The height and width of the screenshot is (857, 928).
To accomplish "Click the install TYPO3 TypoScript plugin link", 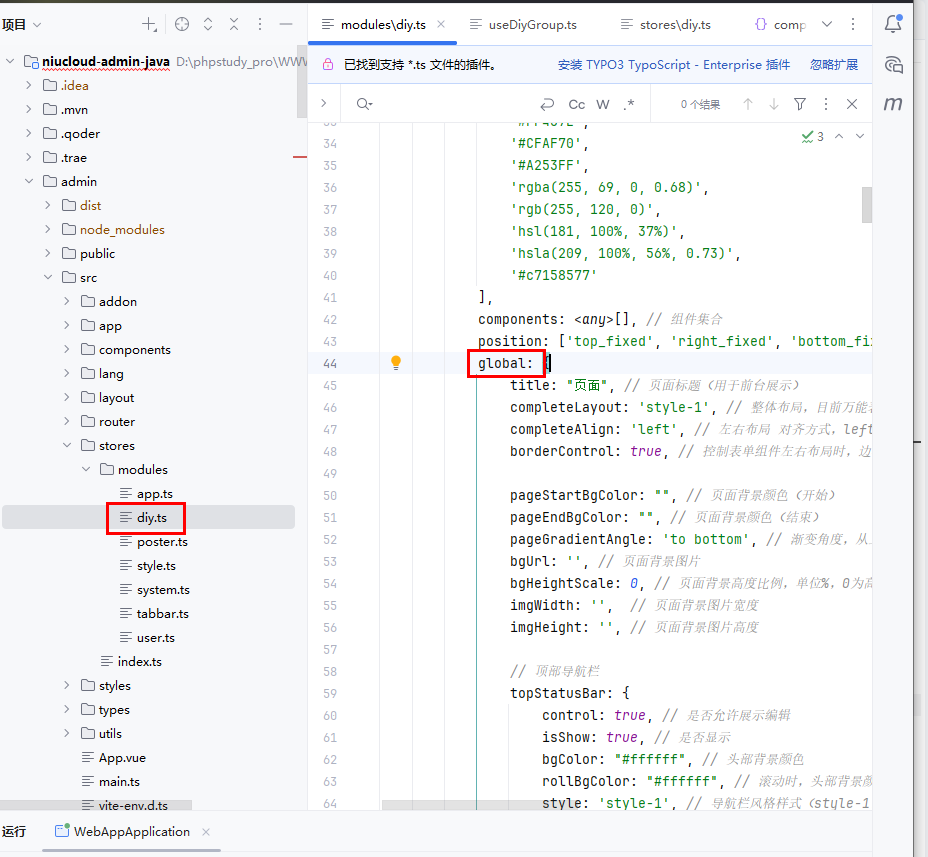I will pos(674,65).
